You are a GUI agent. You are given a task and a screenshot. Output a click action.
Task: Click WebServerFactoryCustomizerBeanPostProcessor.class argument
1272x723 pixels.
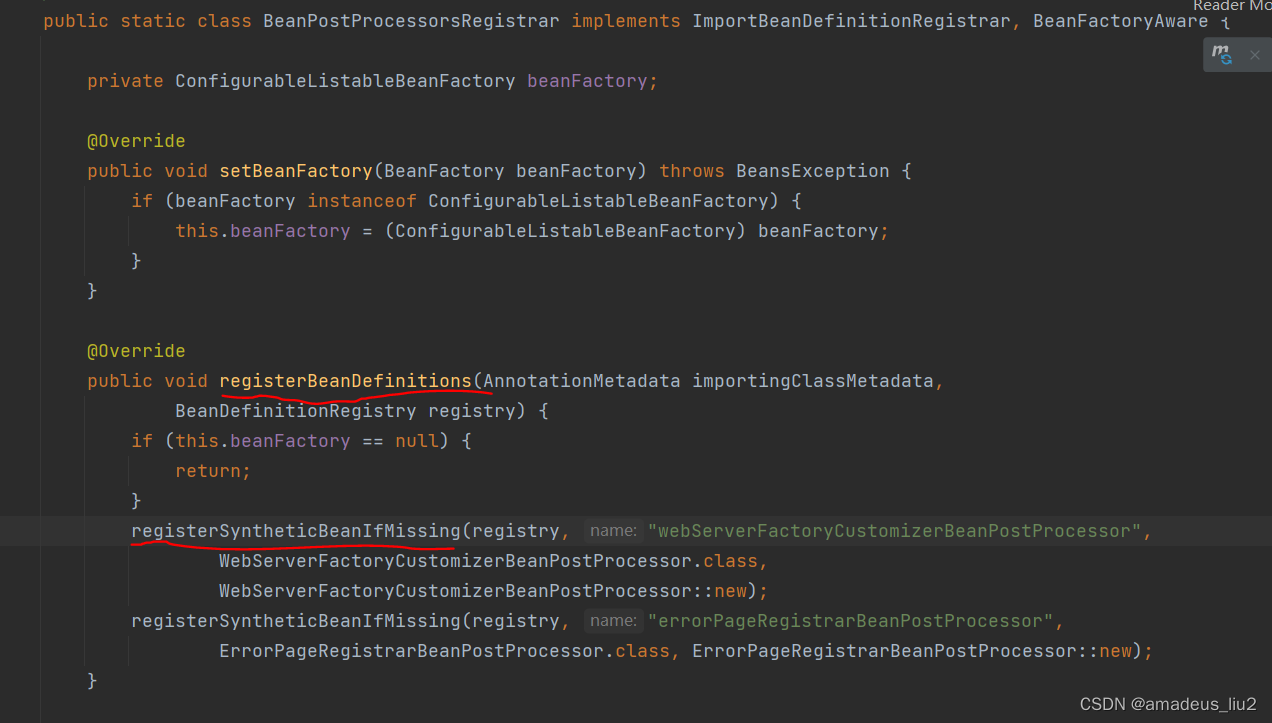(489, 561)
